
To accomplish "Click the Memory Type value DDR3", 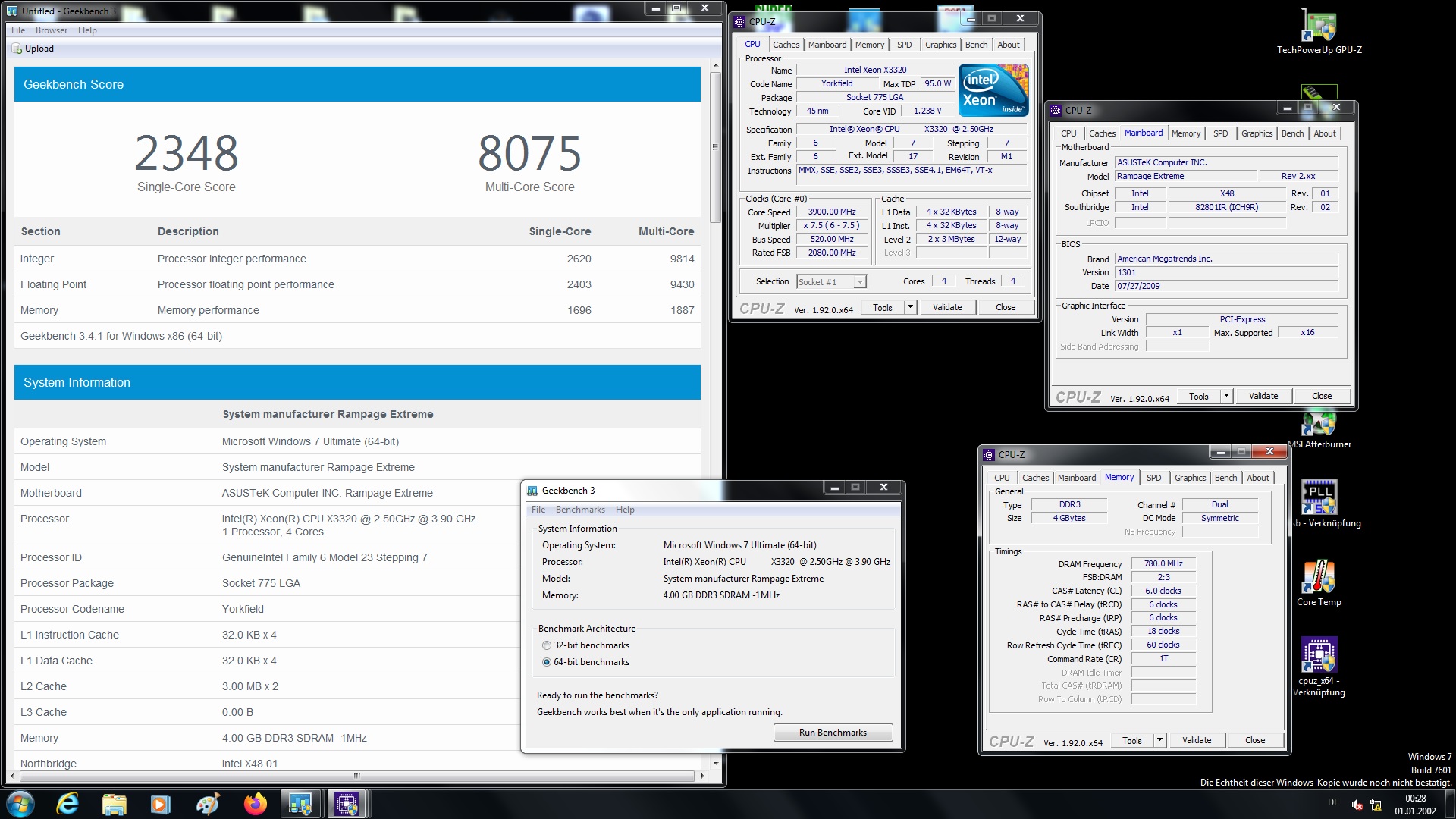I will tap(1069, 504).
